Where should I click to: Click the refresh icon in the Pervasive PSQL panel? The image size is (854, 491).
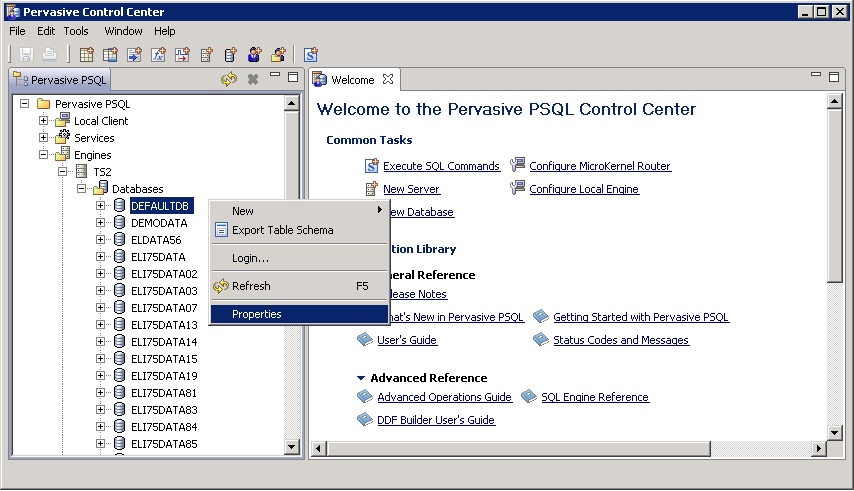coord(229,79)
